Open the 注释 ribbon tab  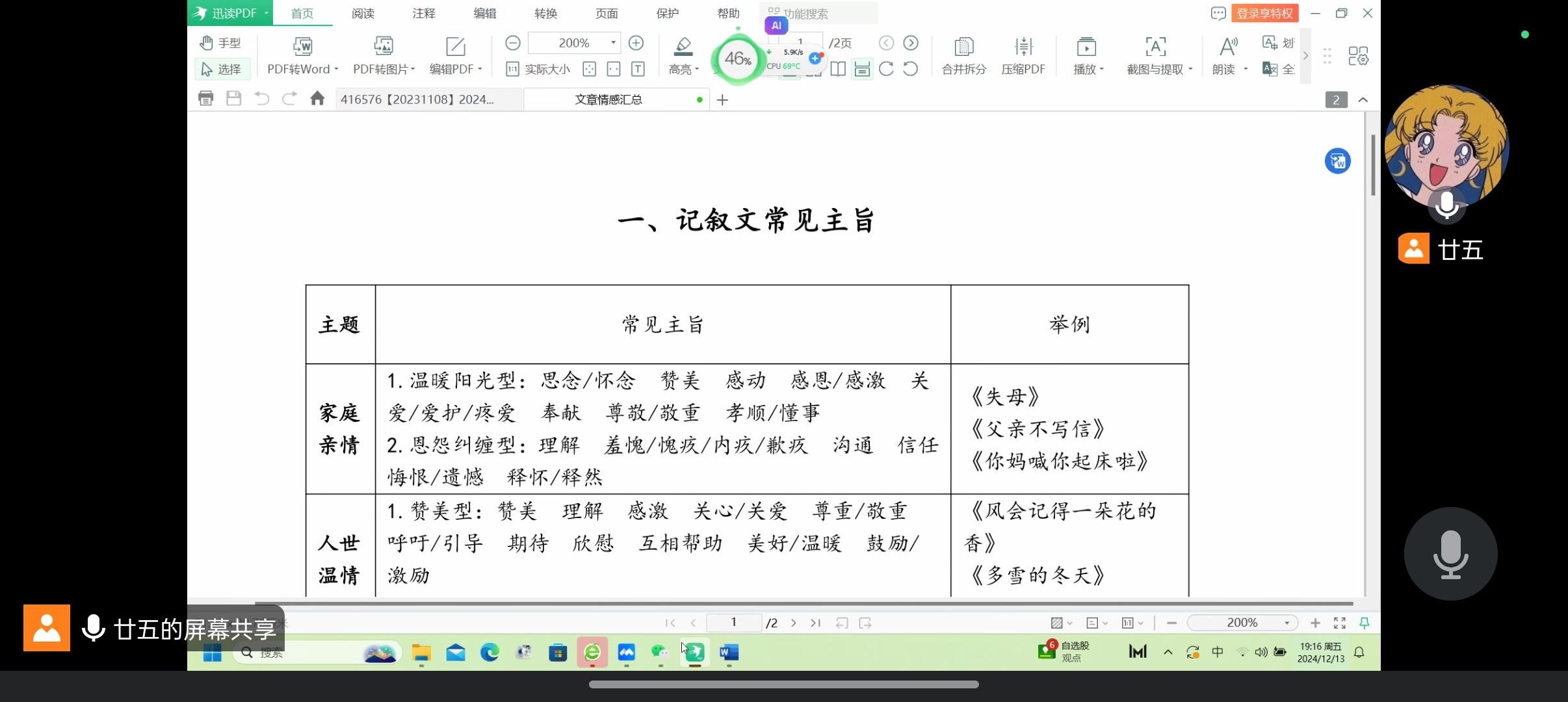[x=424, y=13]
